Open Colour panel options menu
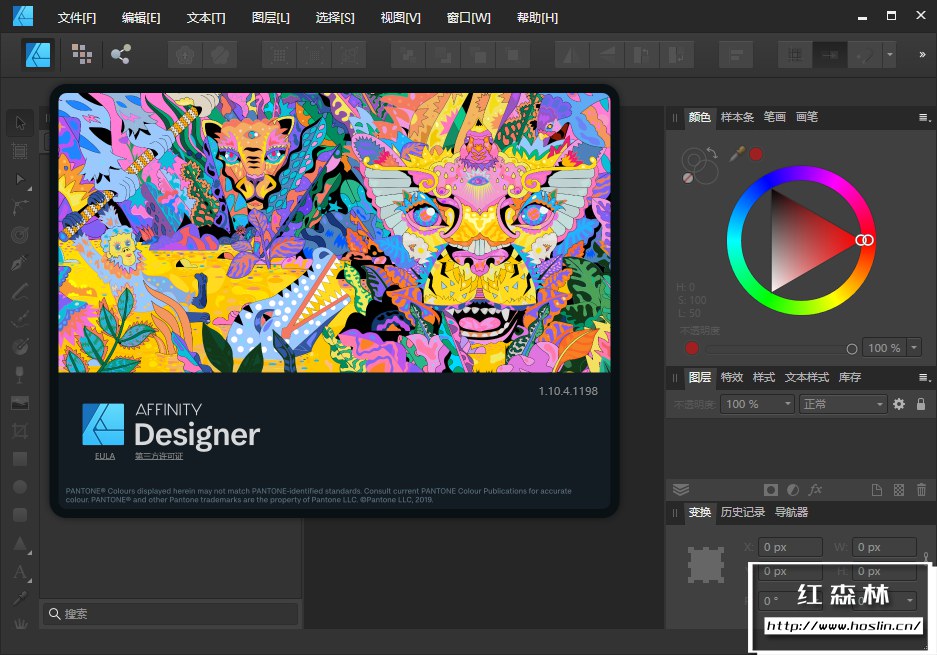The height and width of the screenshot is (655, 937). 924,118
